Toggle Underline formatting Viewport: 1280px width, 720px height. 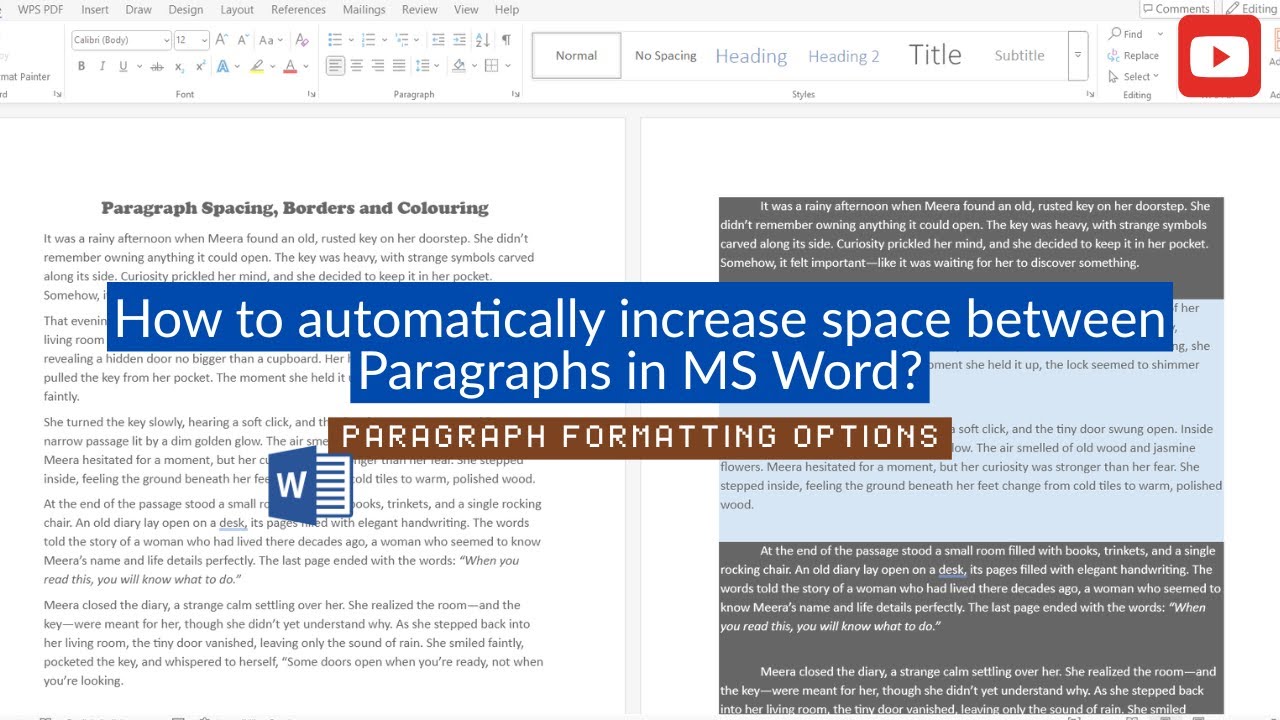[123, 66]
